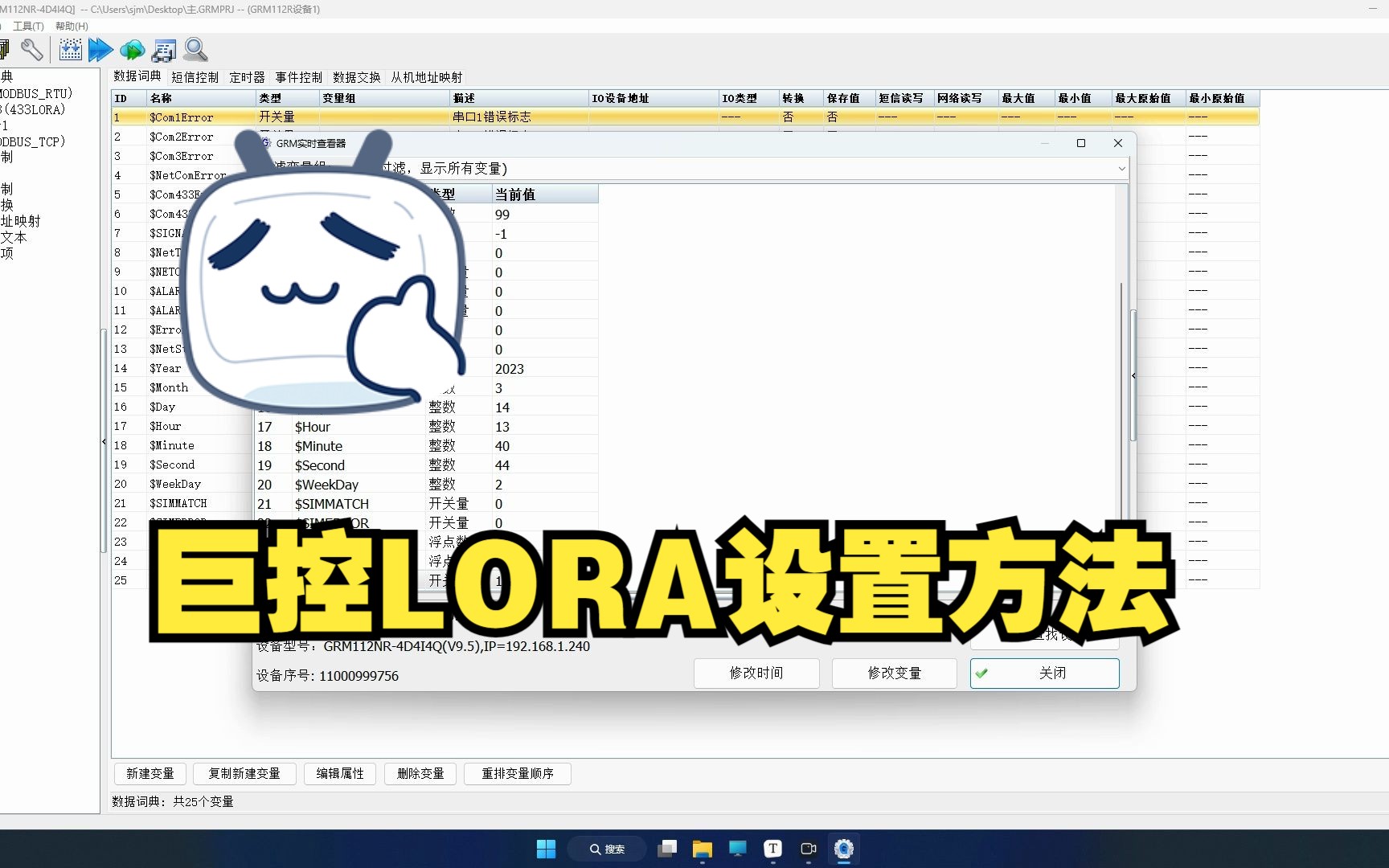The image size is (1389, 868).
Task: Click the blue monitor taskbar icon
Action: (x=738, y=849)
